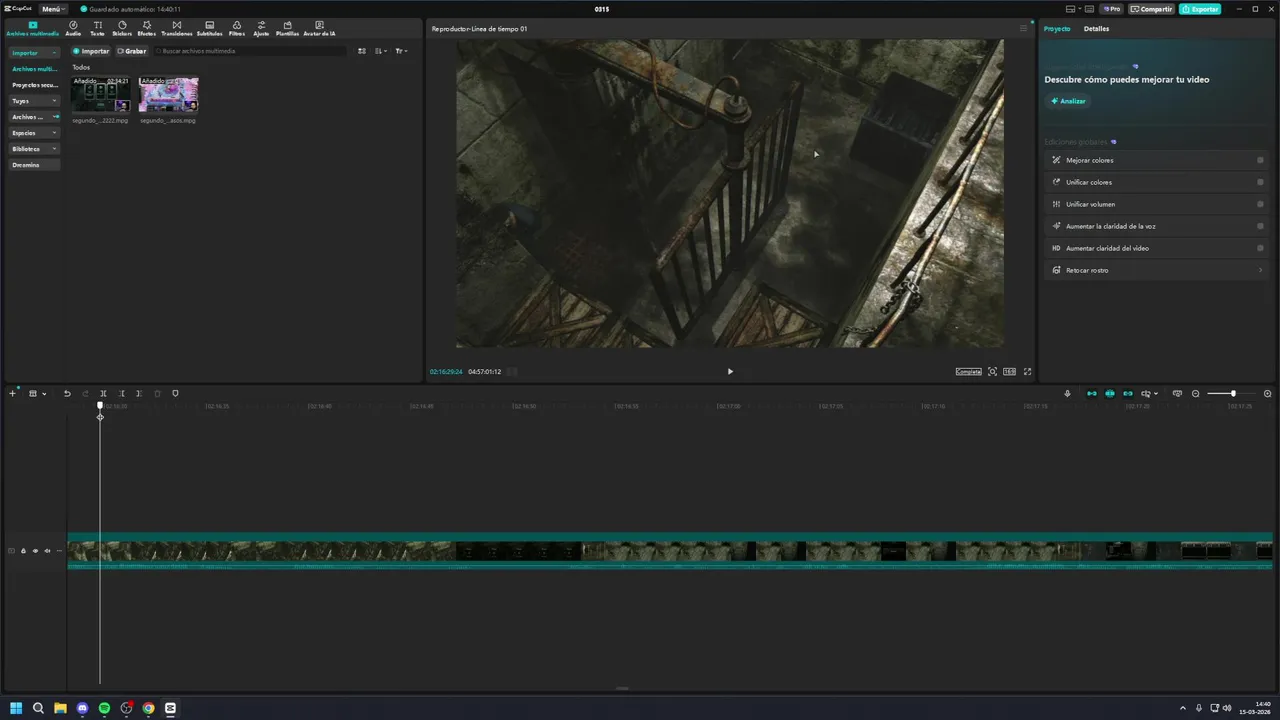Zoom in the timeline with plus icon
The height and width of the screenshot is (720, 1280).
pyautogui.click(x=1268, y=394)
